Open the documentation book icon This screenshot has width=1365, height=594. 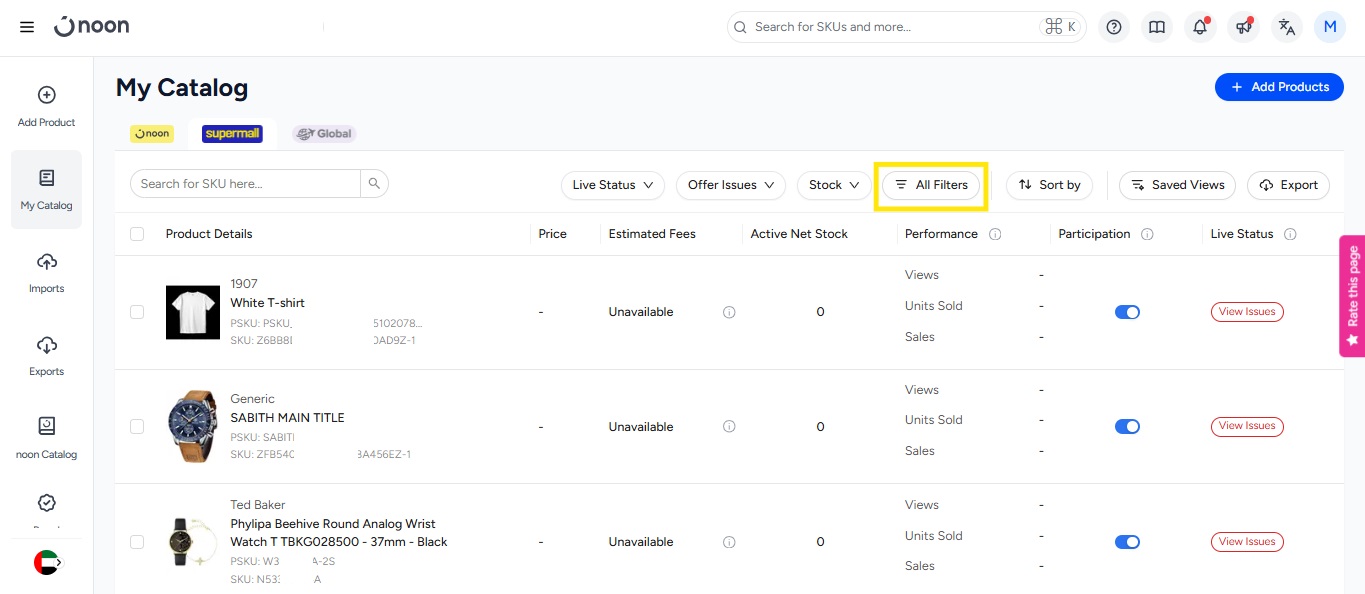click(1157, 27)
